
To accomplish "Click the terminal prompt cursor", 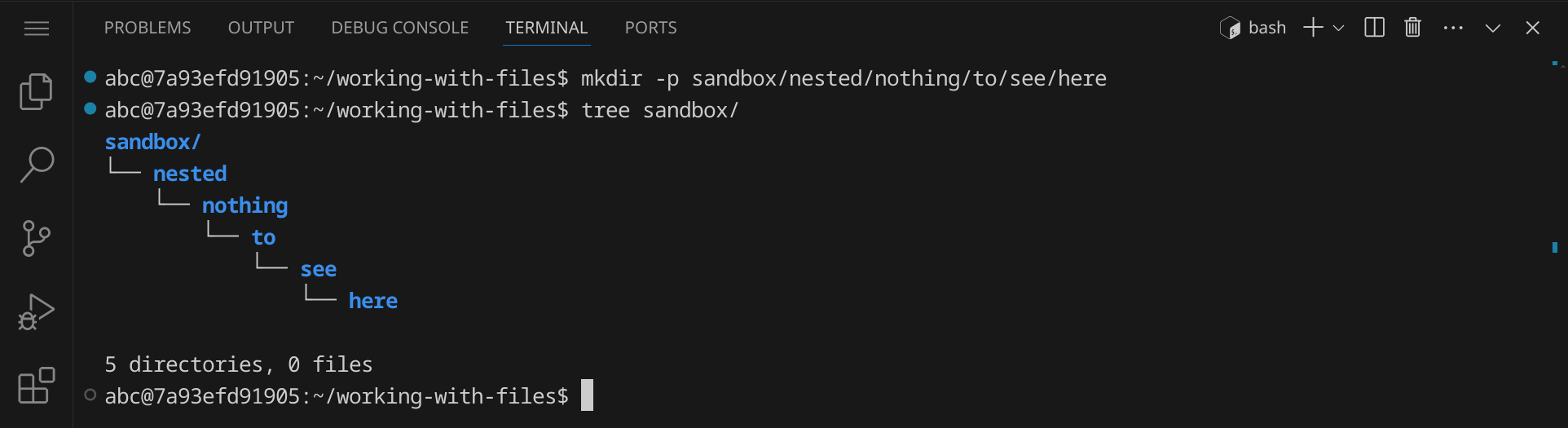I will click(587, 395).
